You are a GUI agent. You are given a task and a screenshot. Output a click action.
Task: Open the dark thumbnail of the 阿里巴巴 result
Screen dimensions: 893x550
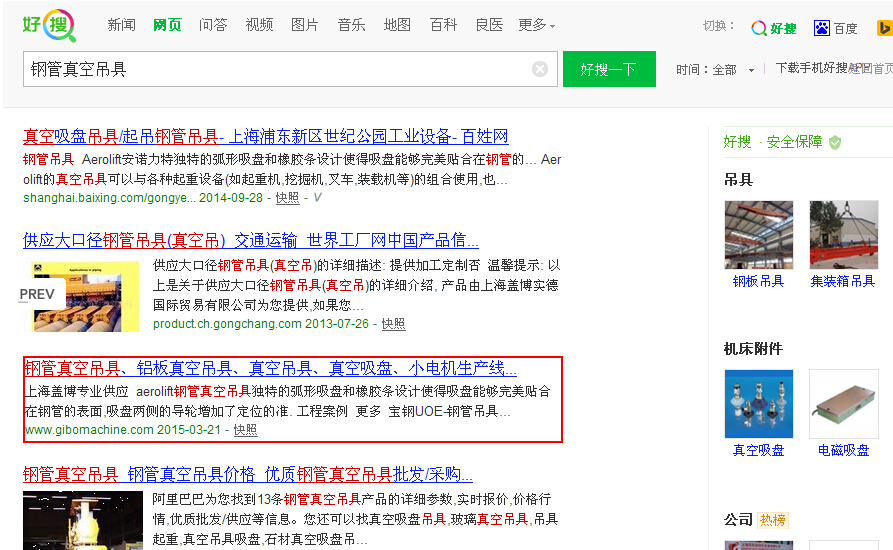83,520
